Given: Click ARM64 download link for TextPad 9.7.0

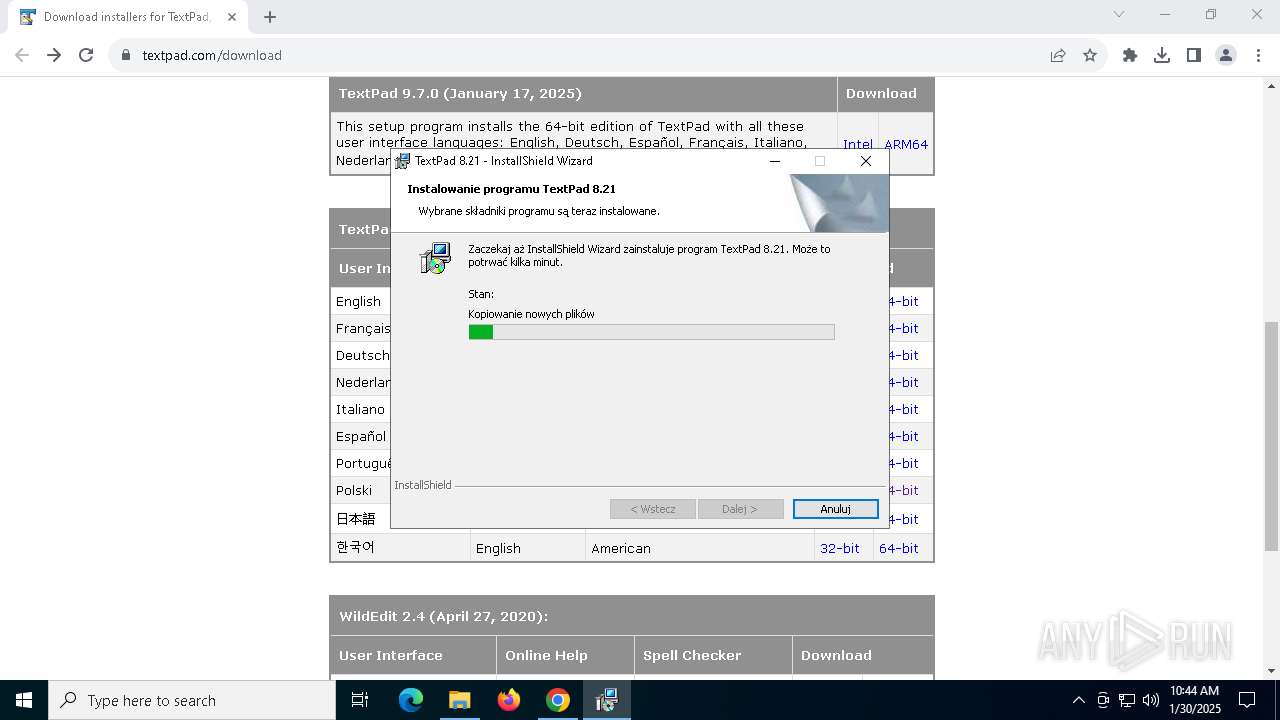Looking at the screenshot, I should (x=906, y=144).
